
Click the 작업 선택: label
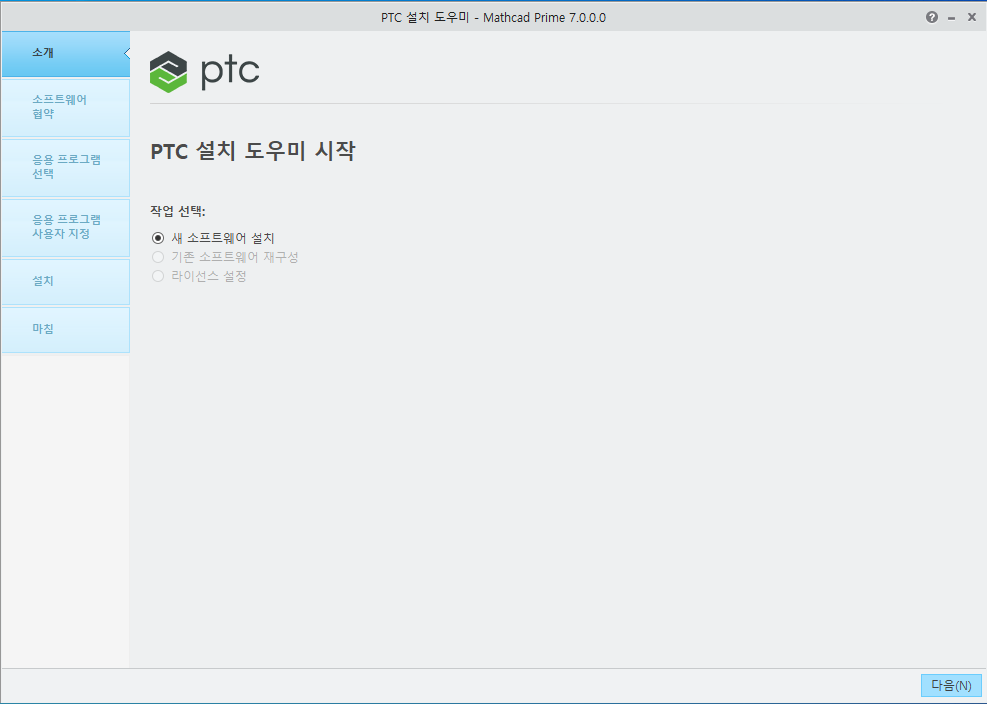178,211
